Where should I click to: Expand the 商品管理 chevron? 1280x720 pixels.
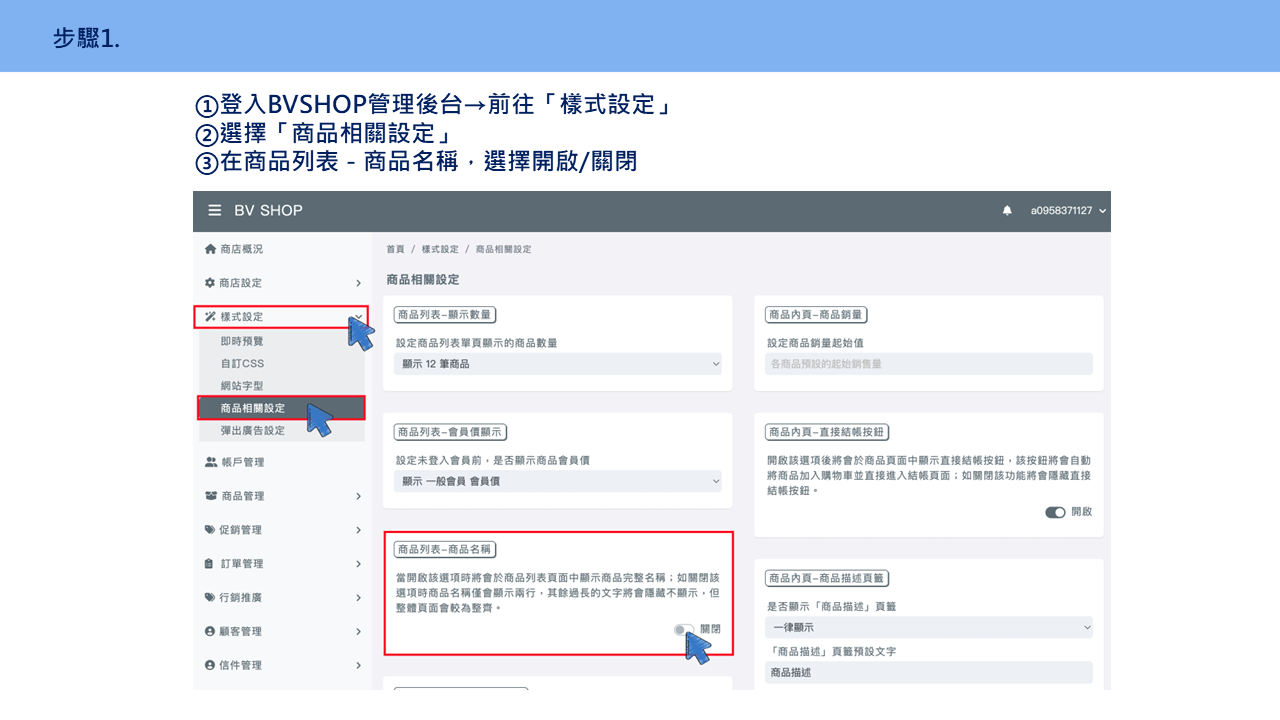(358, 496)
